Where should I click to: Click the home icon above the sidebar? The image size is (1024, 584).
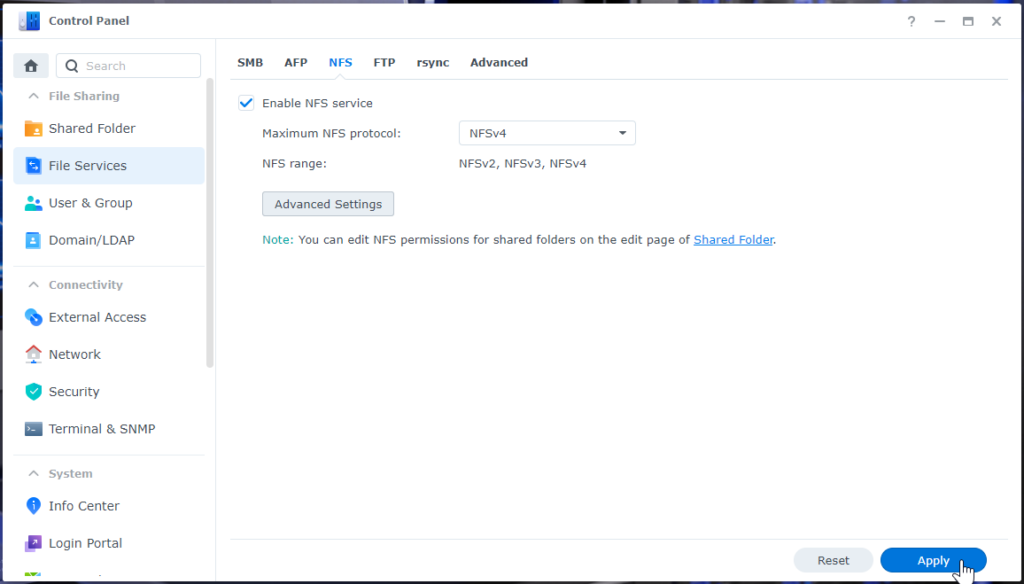click(30, 64)
